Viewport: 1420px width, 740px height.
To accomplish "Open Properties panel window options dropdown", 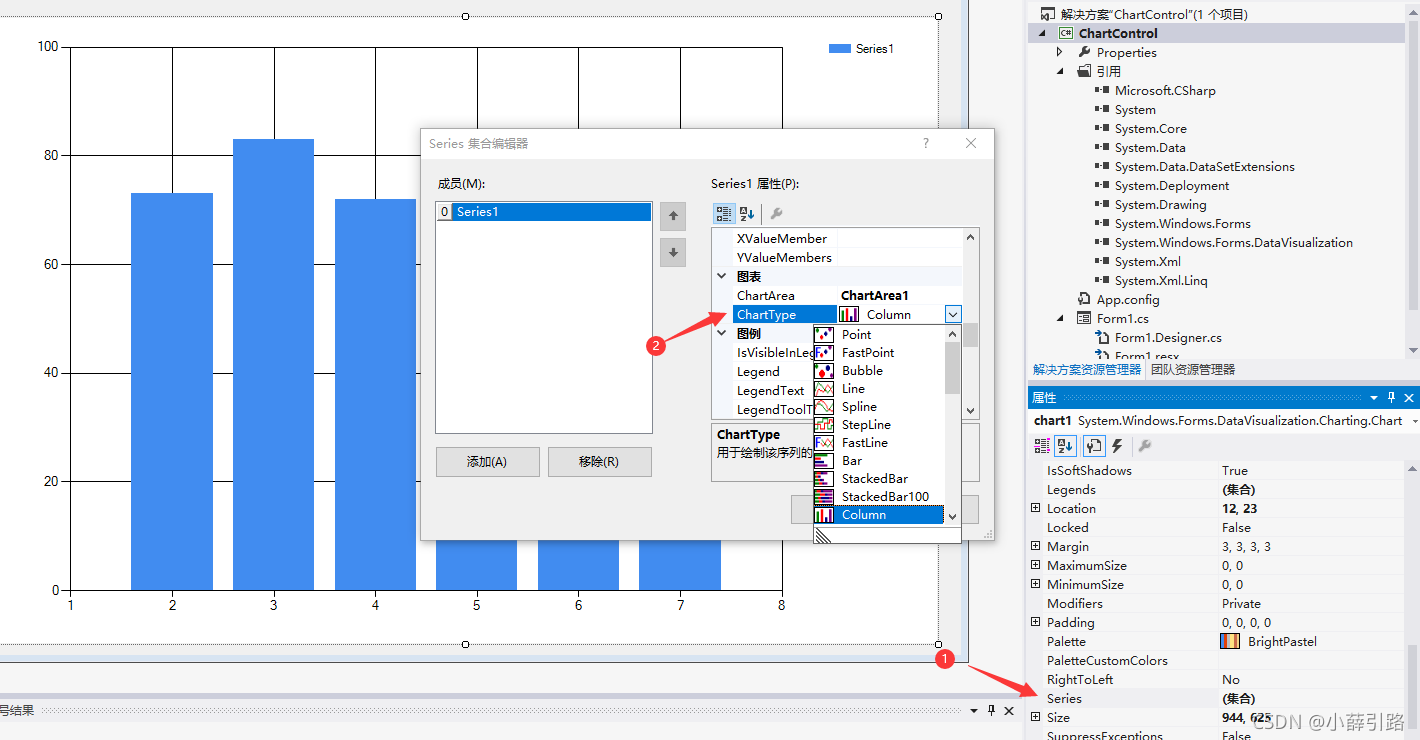I will [x=1374, y=397].
